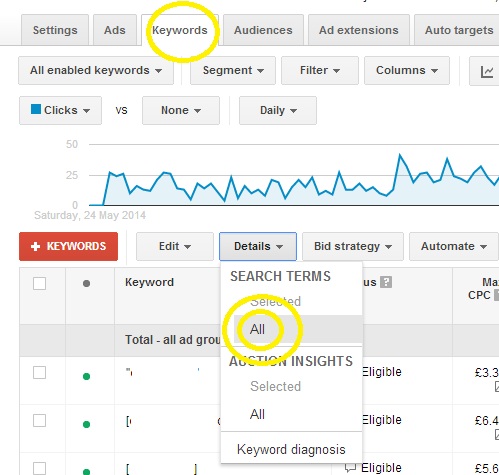Open the Filter dropdown
The width and height of the screenshot is (499, 475).
(x=320, y=70)
